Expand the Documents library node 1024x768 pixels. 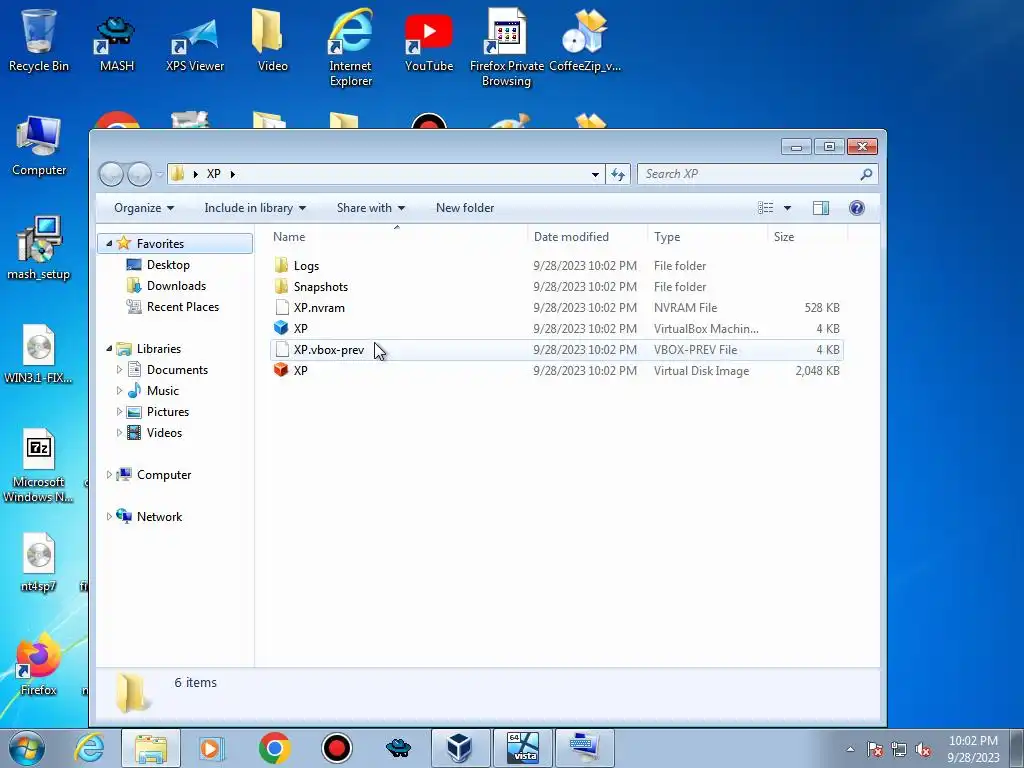pos(119,370)
